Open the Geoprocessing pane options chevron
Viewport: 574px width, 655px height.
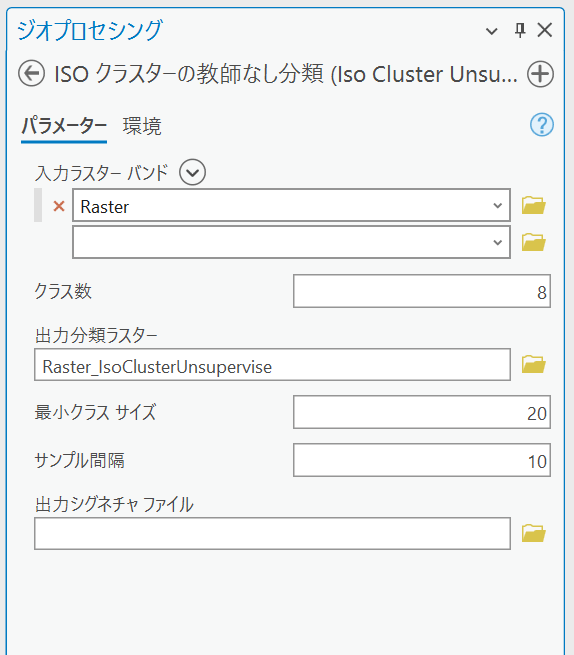pos(492,31)
